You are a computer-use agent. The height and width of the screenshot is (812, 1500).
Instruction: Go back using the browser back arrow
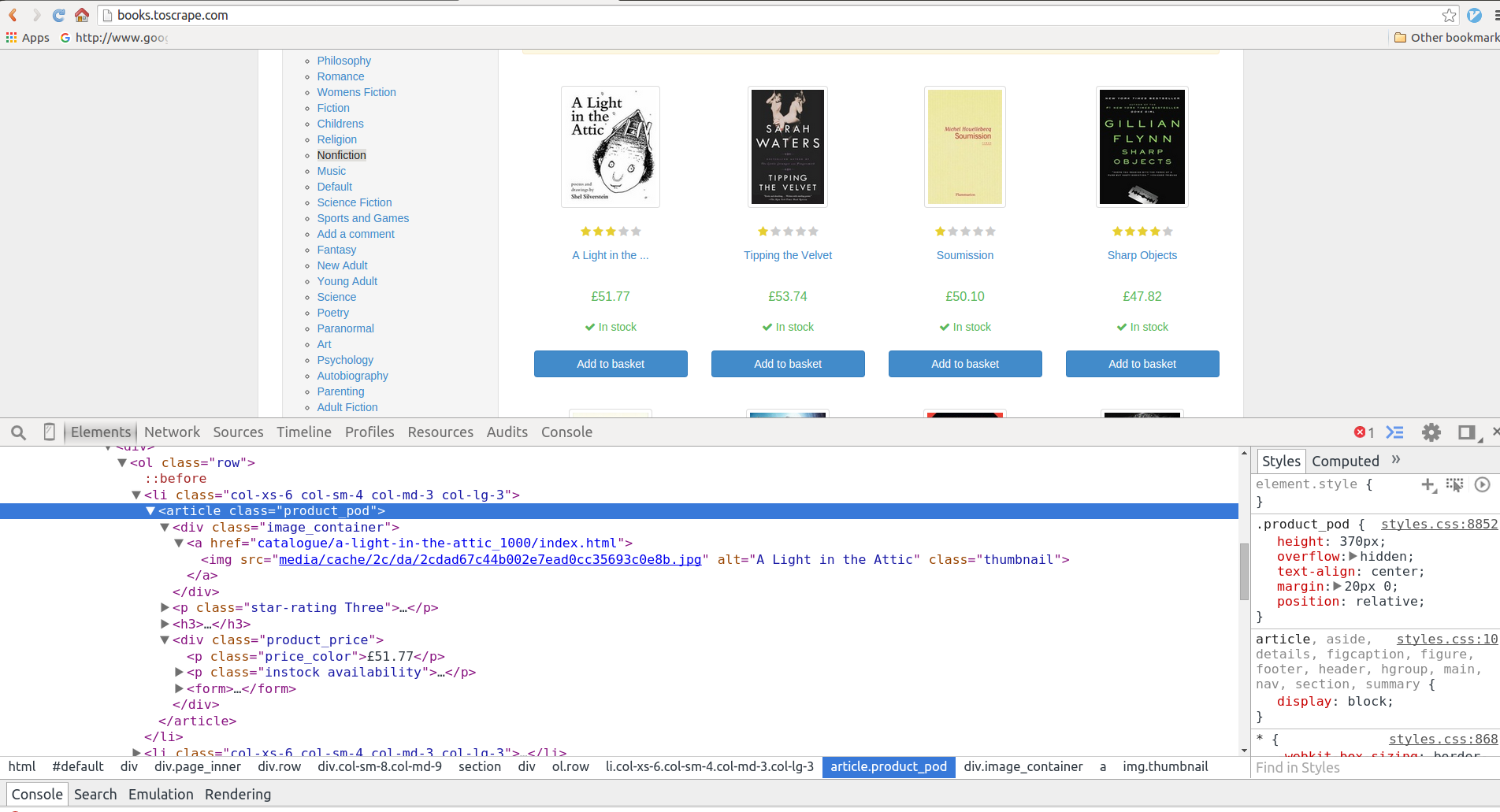click(13, 15)
